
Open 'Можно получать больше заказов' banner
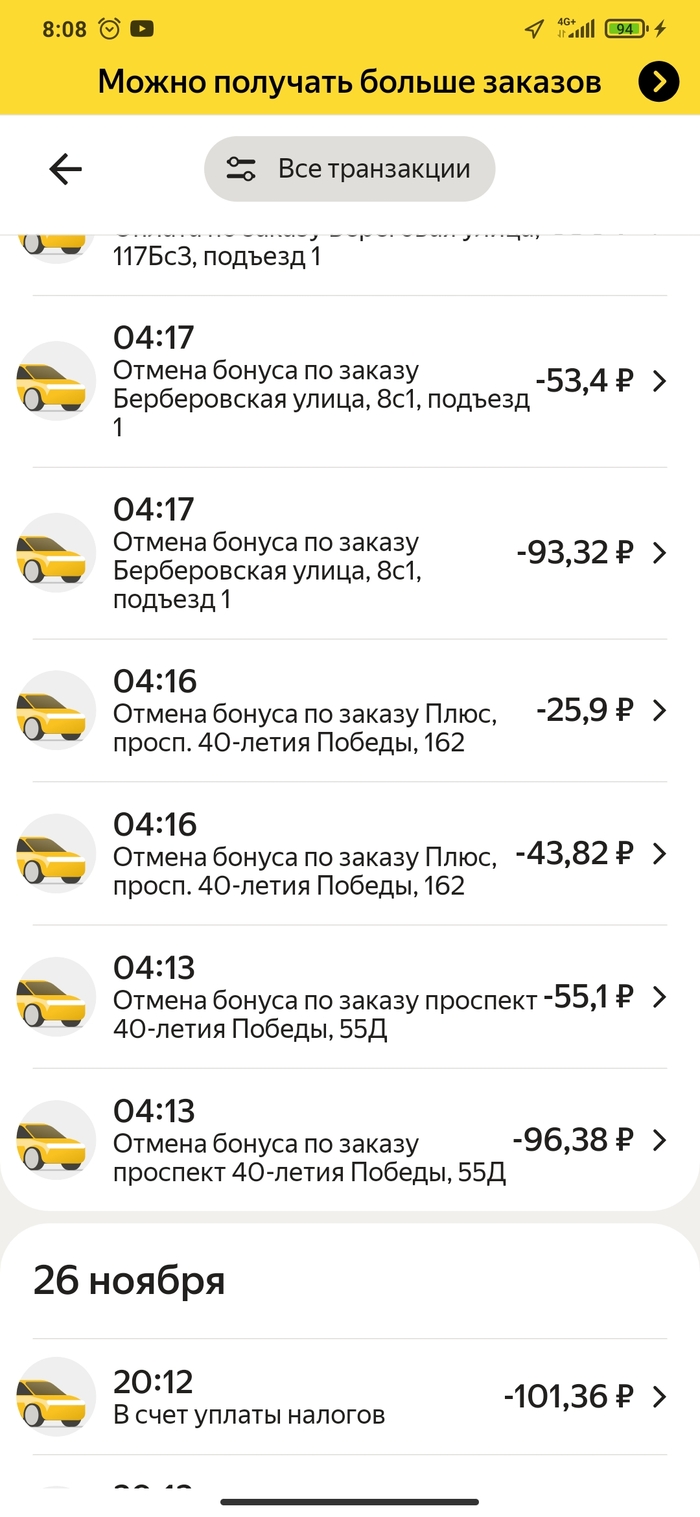click(x=349, y=82)
